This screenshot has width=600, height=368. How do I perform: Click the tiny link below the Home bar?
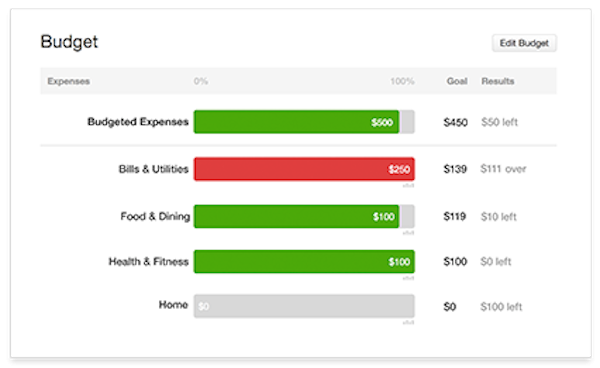coord(408,323)
